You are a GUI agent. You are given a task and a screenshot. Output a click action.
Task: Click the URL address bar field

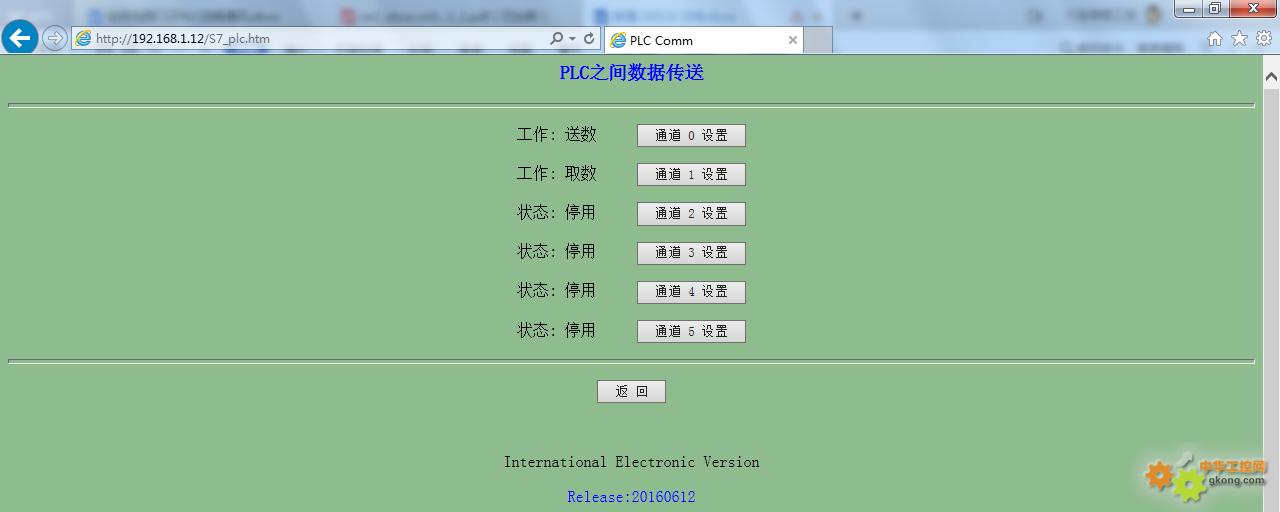[300, 39]
